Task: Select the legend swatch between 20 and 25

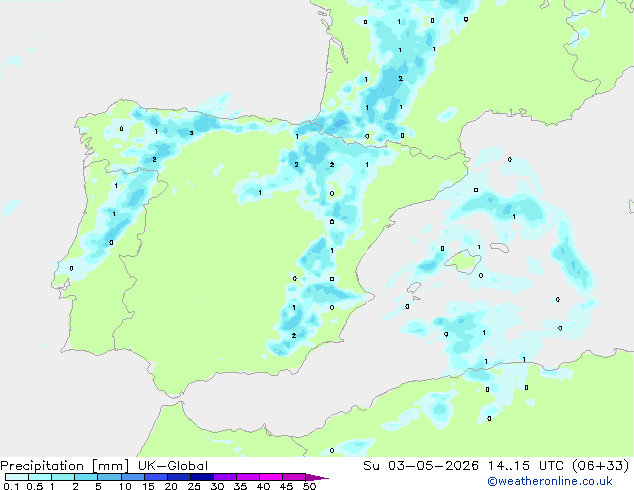Action: coord(179,477)
